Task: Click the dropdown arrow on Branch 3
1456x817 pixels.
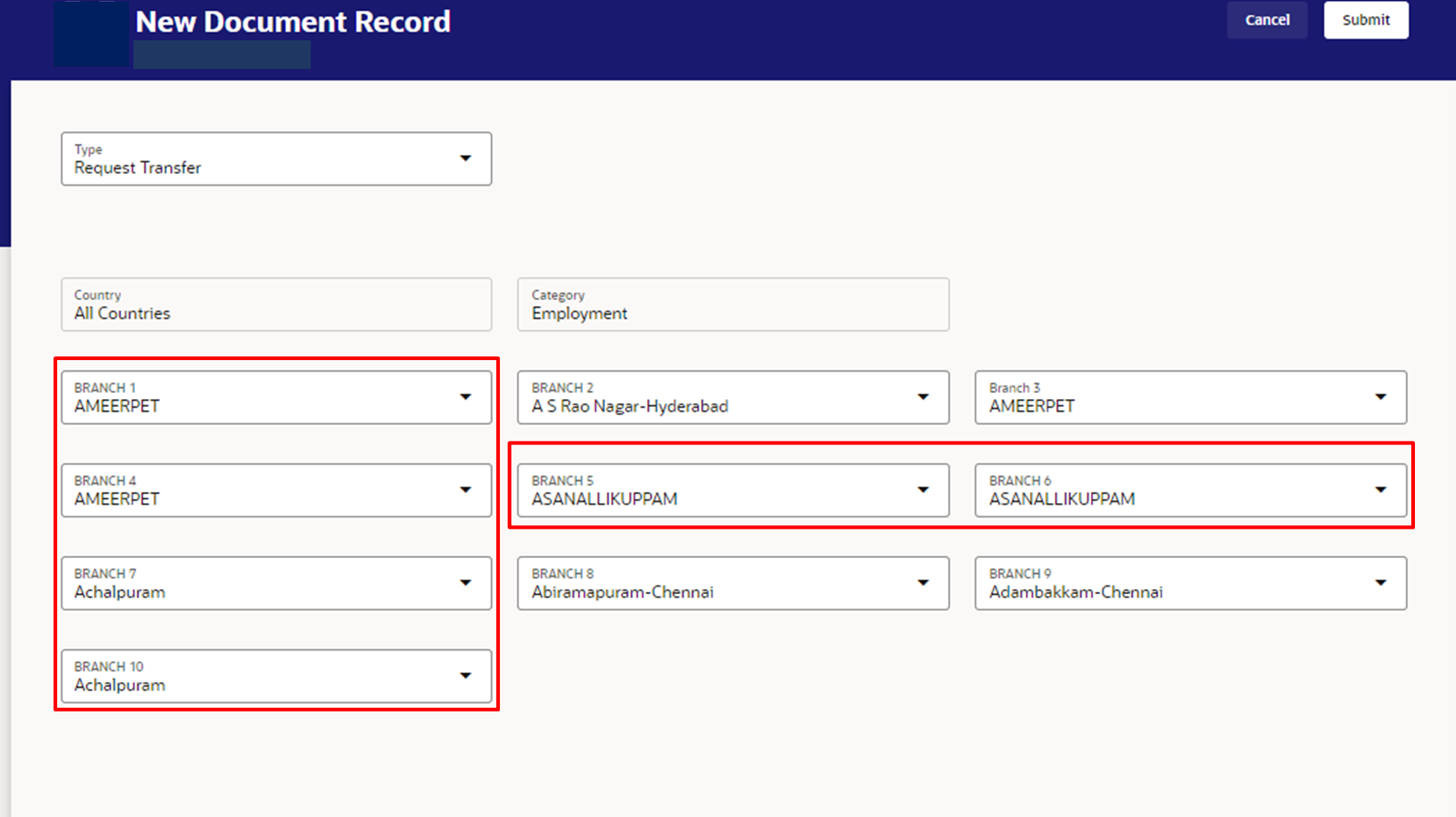Action: click(x=1380, y=397)
